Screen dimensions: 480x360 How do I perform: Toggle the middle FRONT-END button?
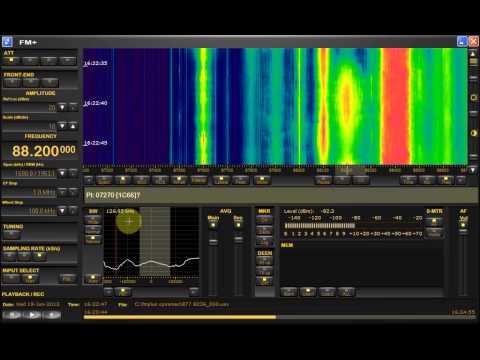31,82
